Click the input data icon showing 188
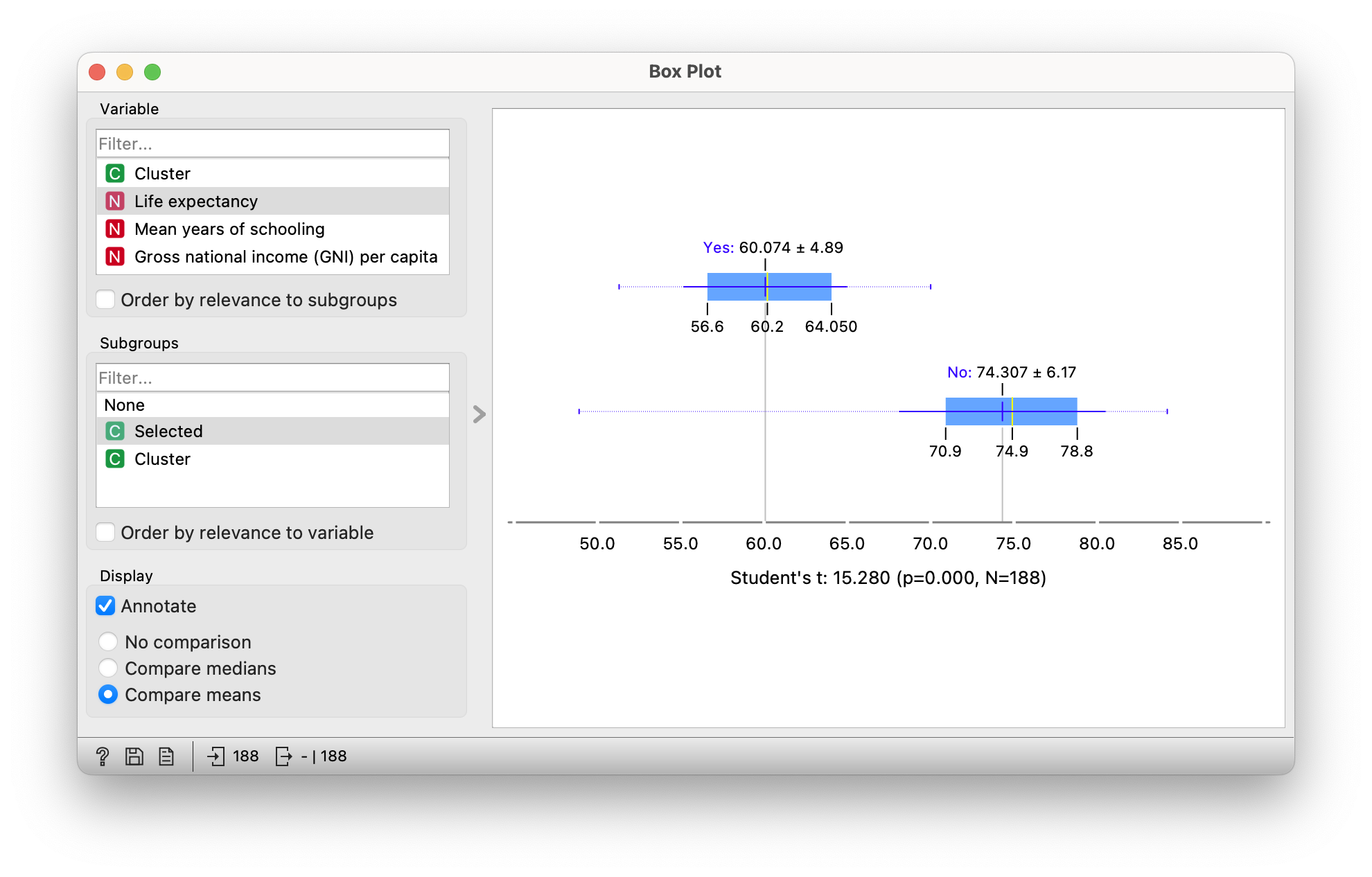 pyautogui.click(x=216, y=756)
